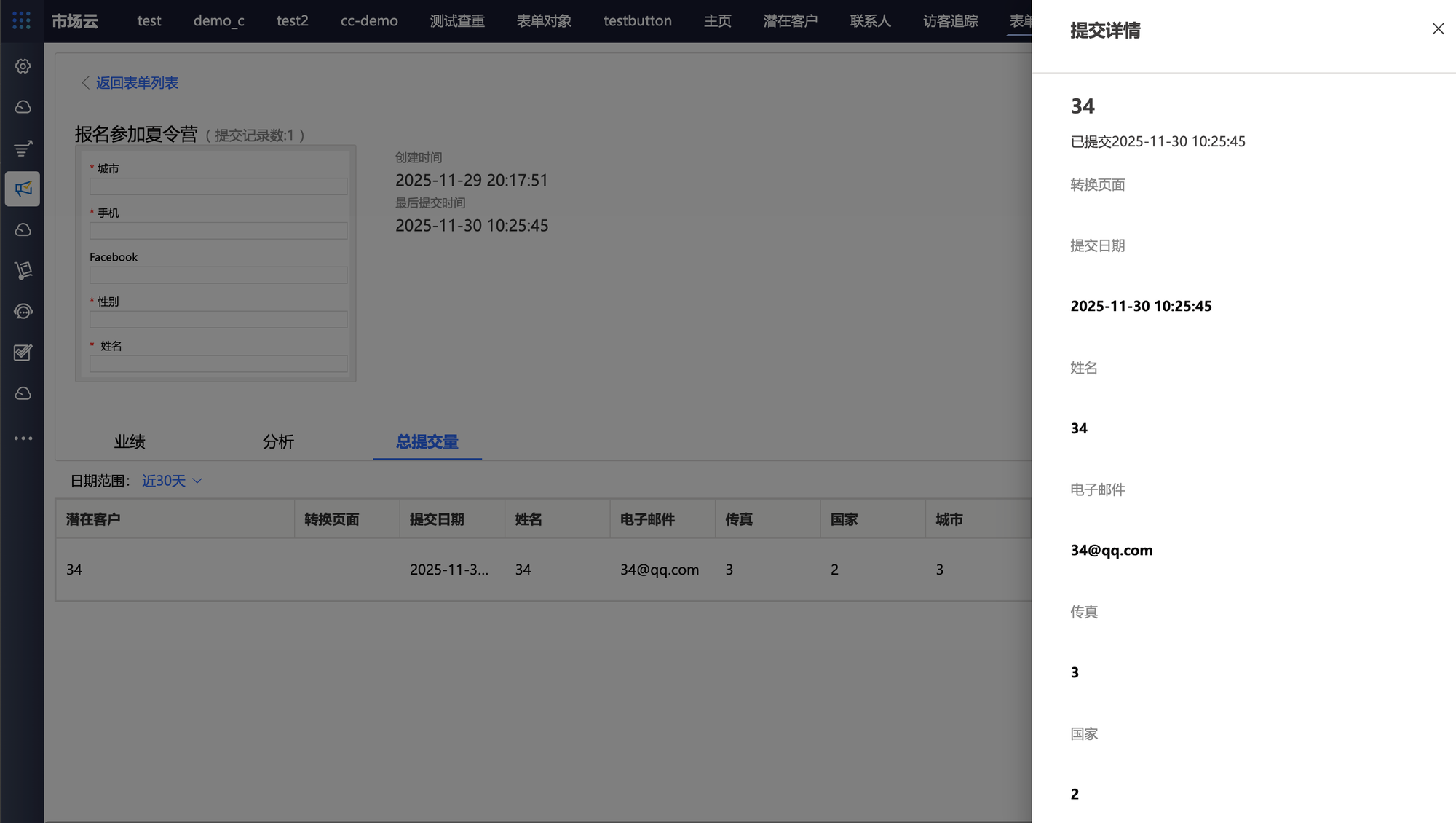The height and width of the screenshot is (823, 1456).
Task: Click the 34@qq.com table cell
Action: pyautogui.click(x=659, y=570)
